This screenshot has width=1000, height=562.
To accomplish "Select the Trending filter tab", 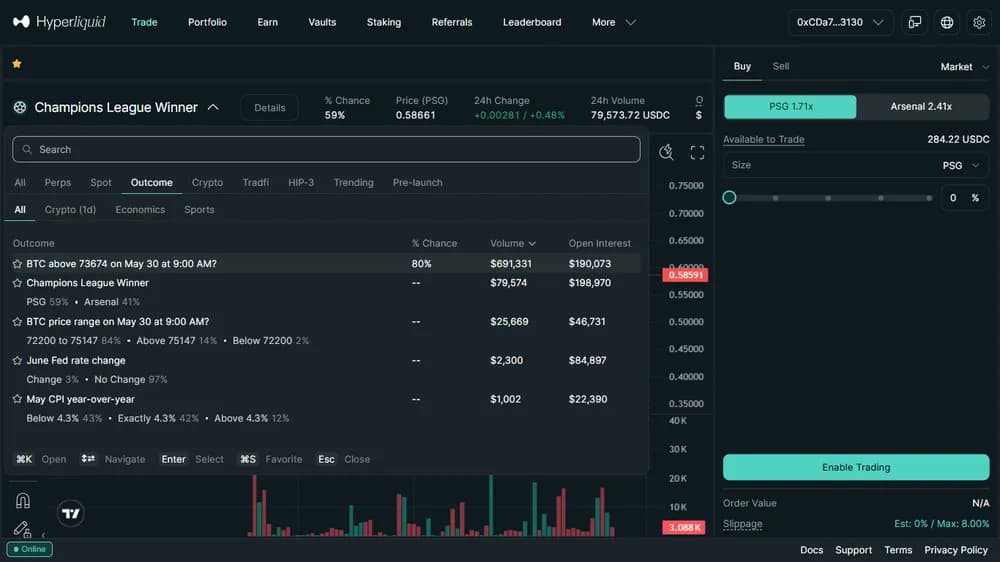I will (353, 182).
